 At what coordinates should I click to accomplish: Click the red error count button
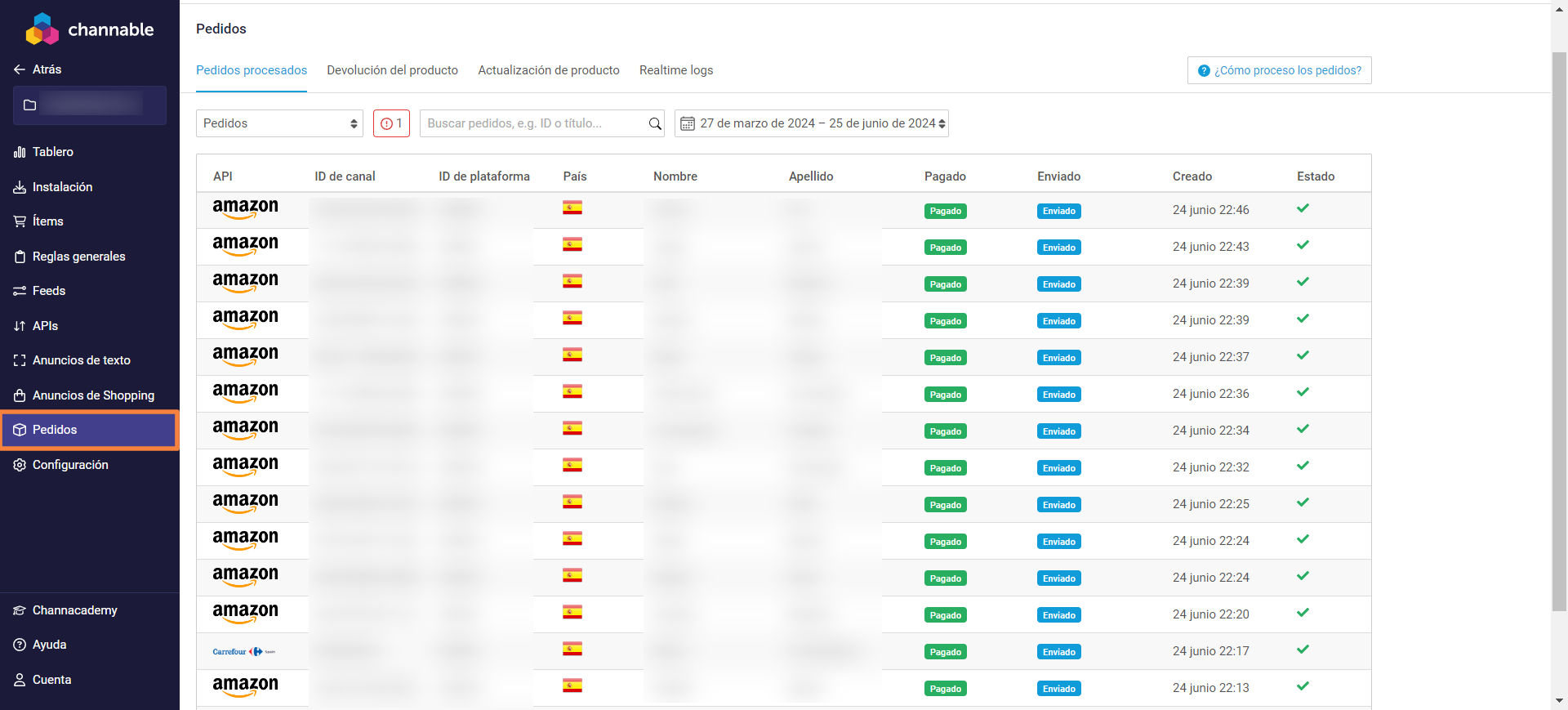(x=391, y=123)
